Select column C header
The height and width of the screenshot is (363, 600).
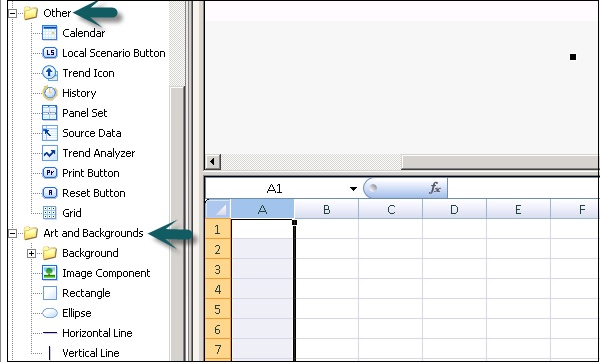391,209
